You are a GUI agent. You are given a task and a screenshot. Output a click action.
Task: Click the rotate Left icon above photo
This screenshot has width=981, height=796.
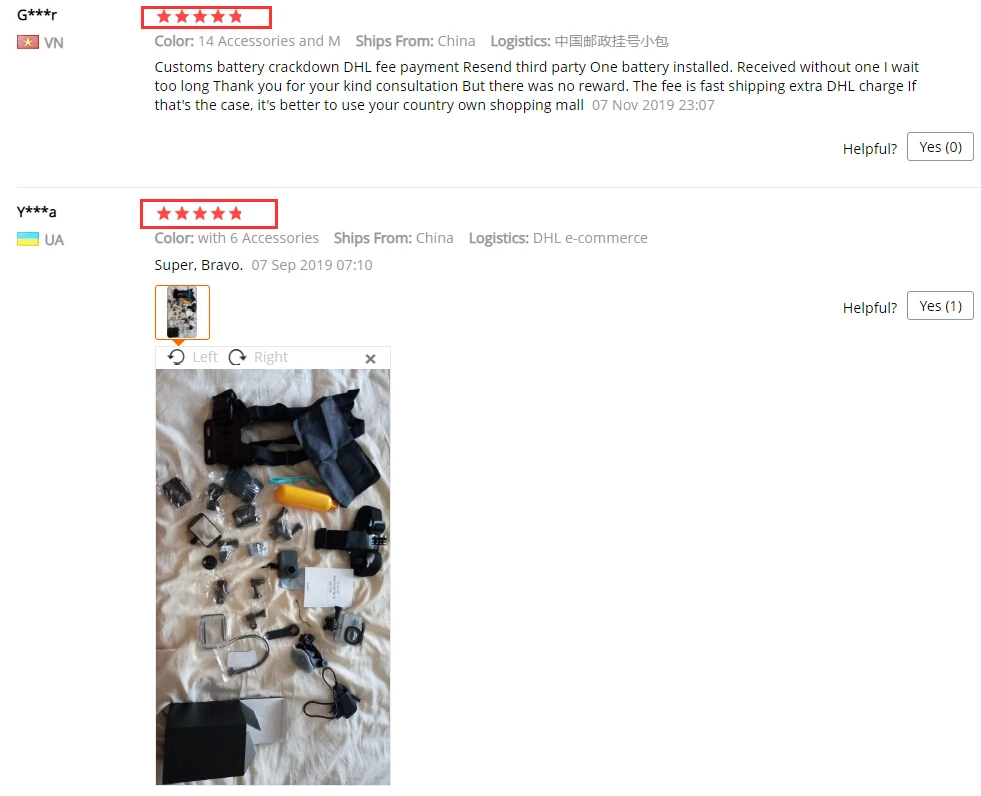tap(176, 357)
